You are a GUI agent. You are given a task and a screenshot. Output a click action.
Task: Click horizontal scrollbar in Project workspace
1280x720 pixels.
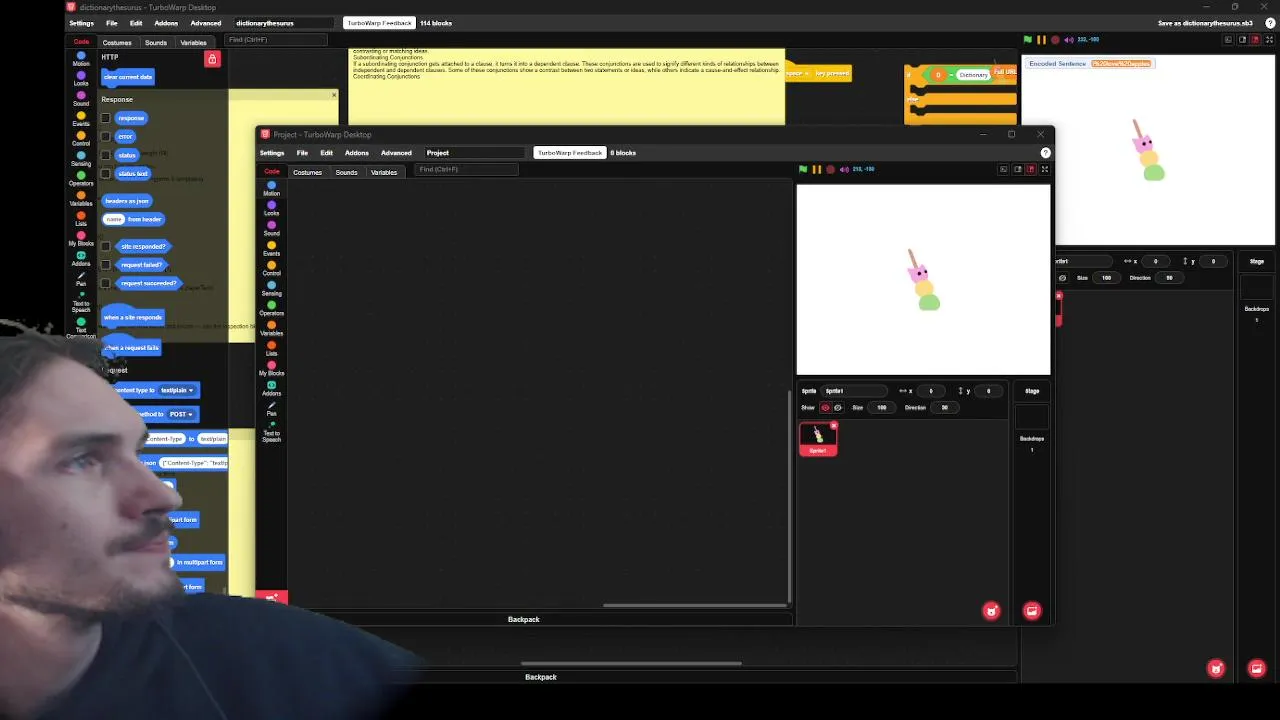pyautogui.click(x=694, y=605)
